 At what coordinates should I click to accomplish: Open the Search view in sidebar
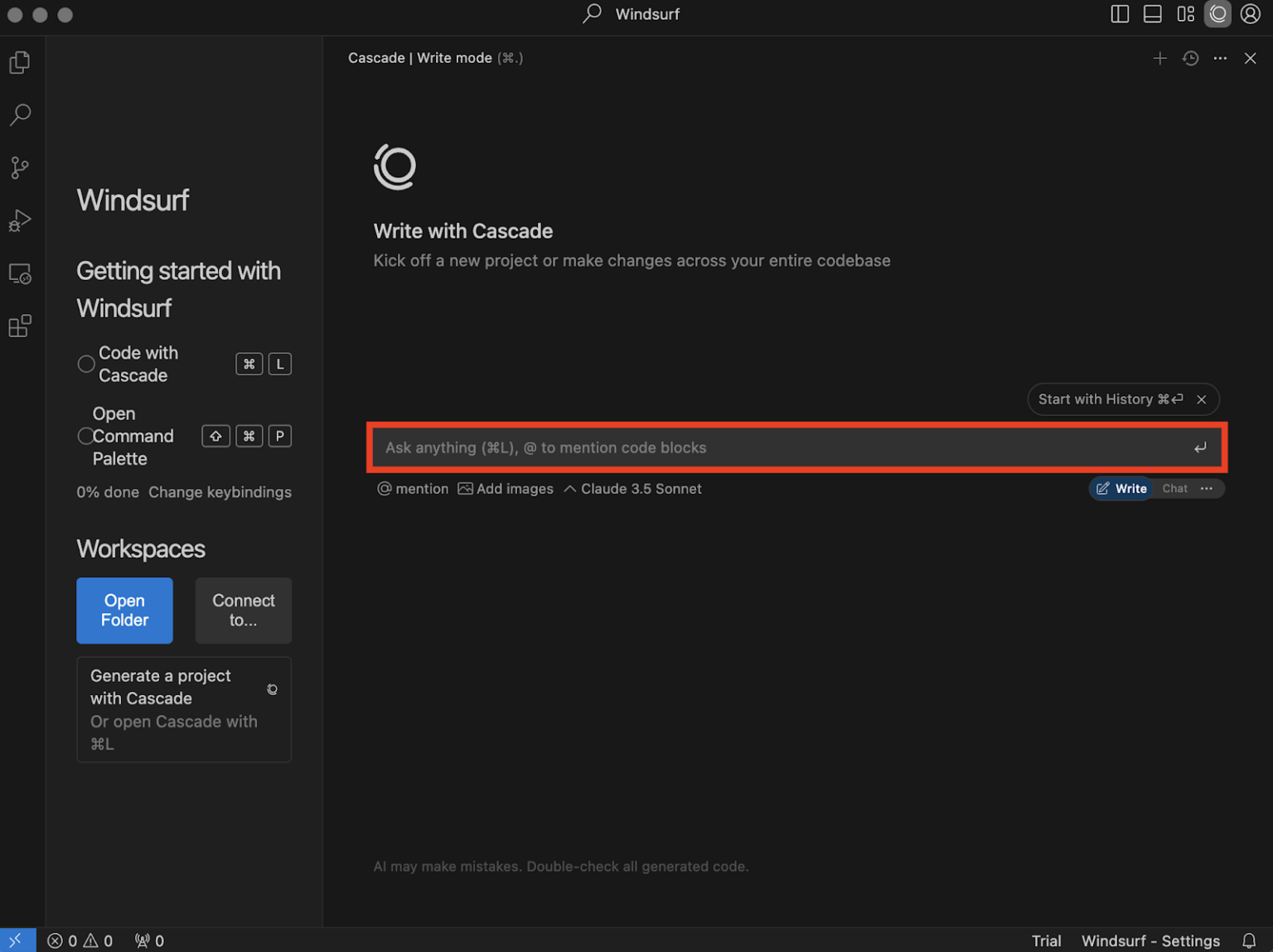(x=20, y=115)
